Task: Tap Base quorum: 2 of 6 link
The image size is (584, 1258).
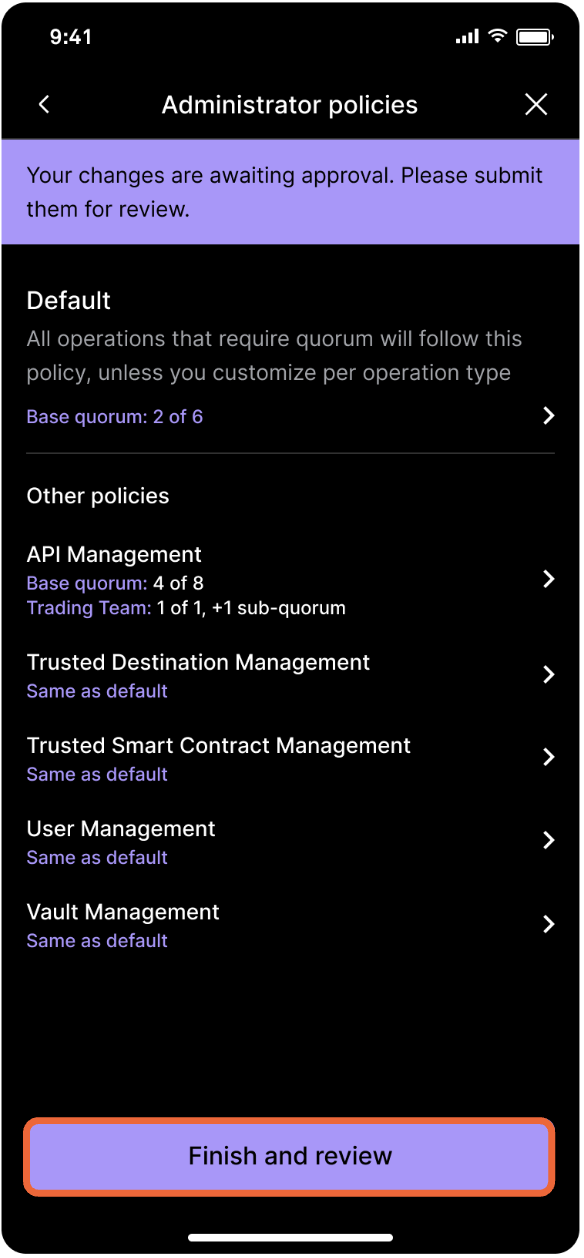Action: [115, 417]
